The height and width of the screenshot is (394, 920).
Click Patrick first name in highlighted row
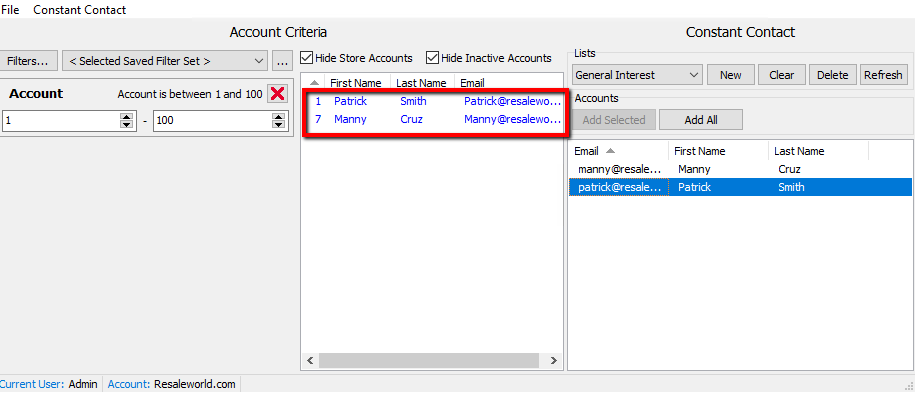coord(694,188)
